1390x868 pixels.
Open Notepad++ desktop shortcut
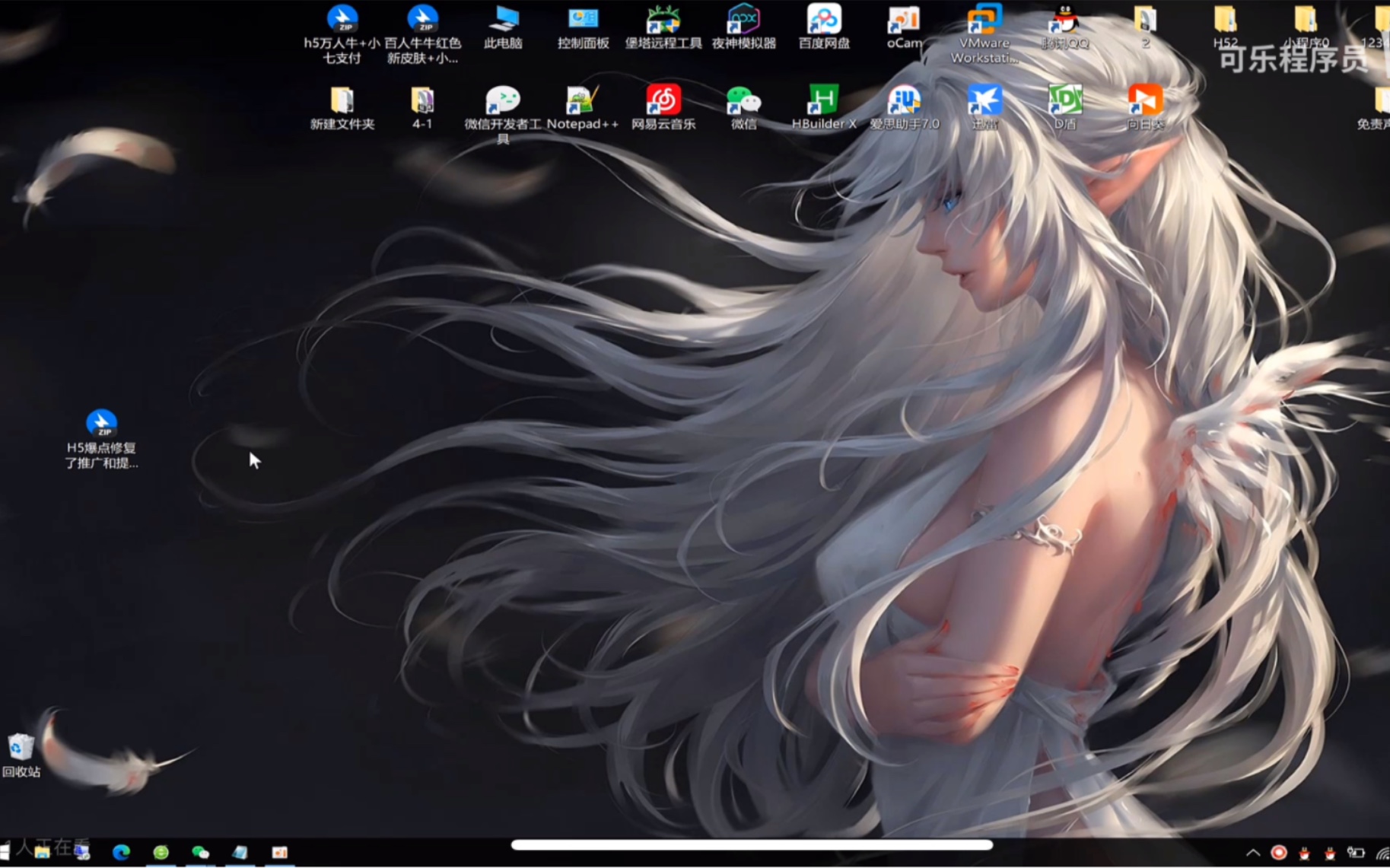(x=583, y=108)
